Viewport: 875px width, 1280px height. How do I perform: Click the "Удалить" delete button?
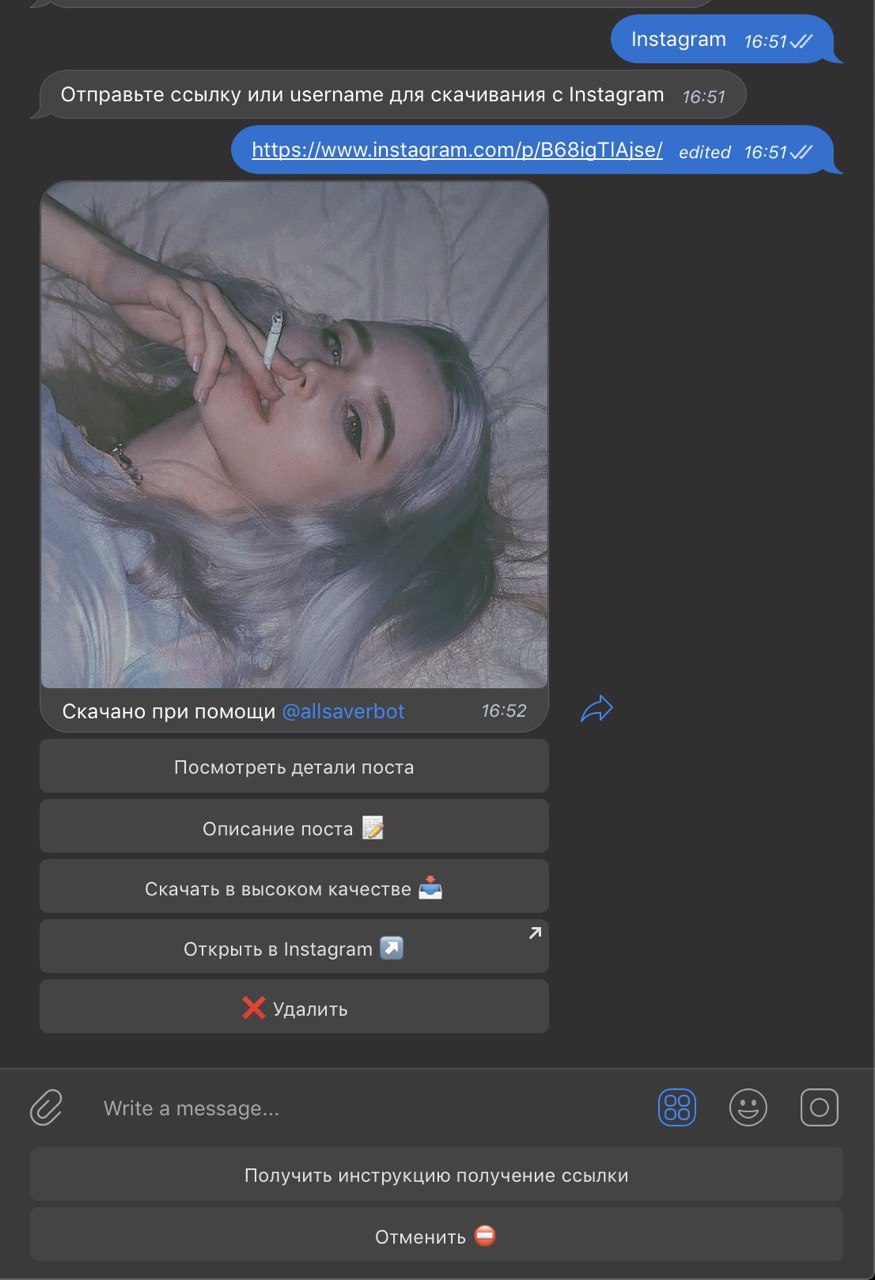coord(294,1008)
